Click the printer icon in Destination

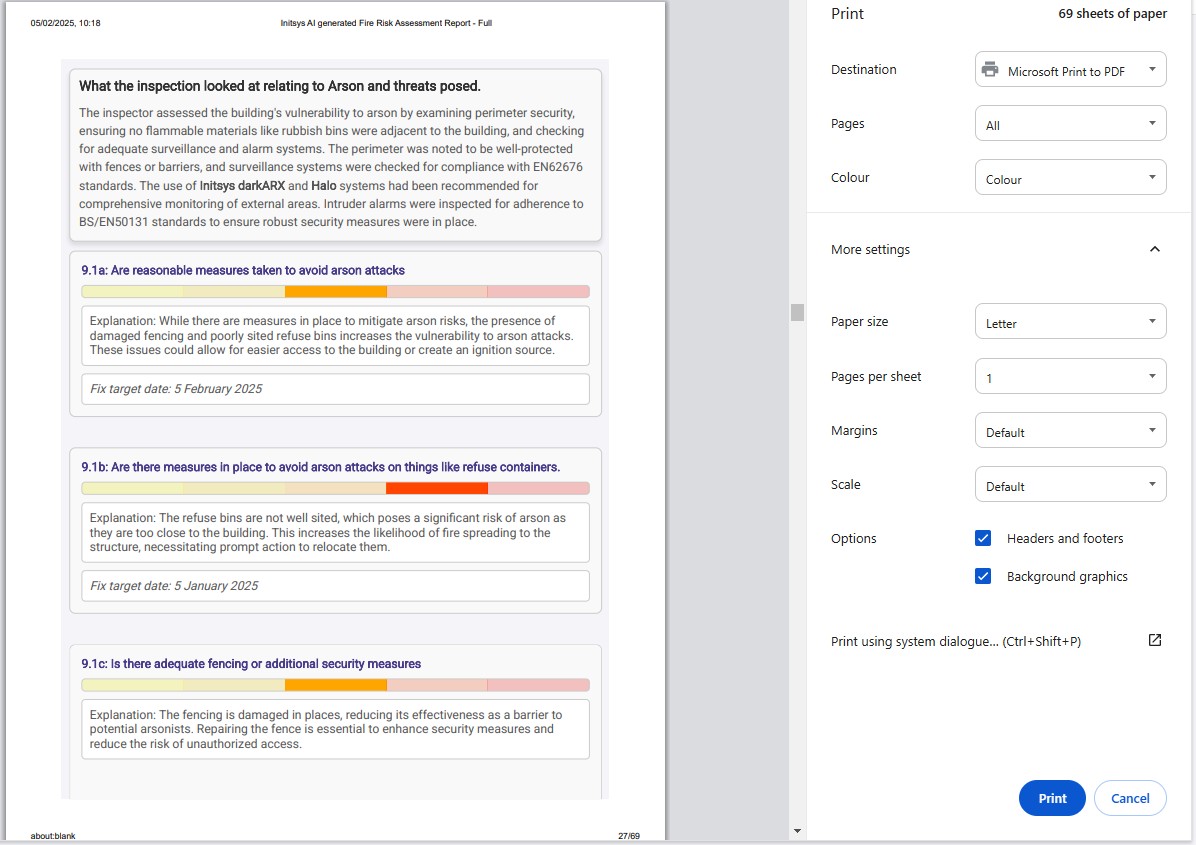point(990,69)
